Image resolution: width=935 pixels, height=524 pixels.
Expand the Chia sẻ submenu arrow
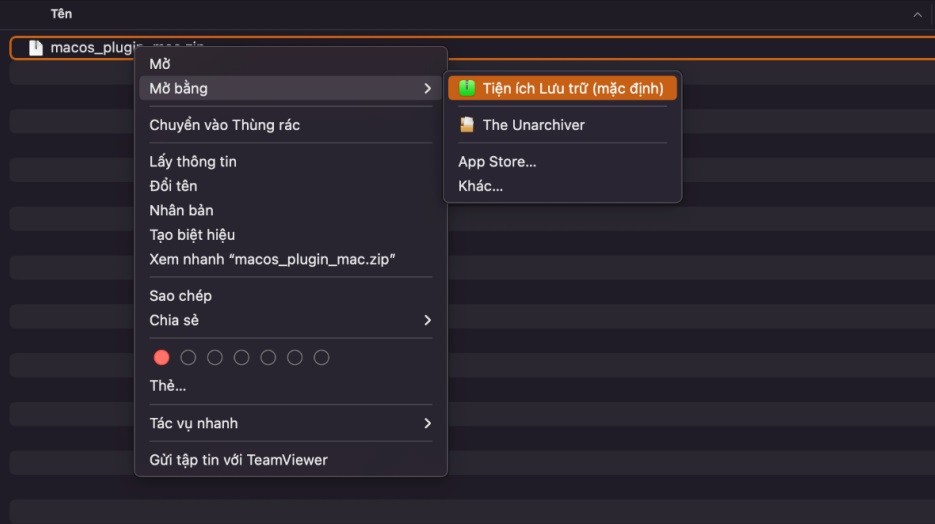tap(427, 320)
